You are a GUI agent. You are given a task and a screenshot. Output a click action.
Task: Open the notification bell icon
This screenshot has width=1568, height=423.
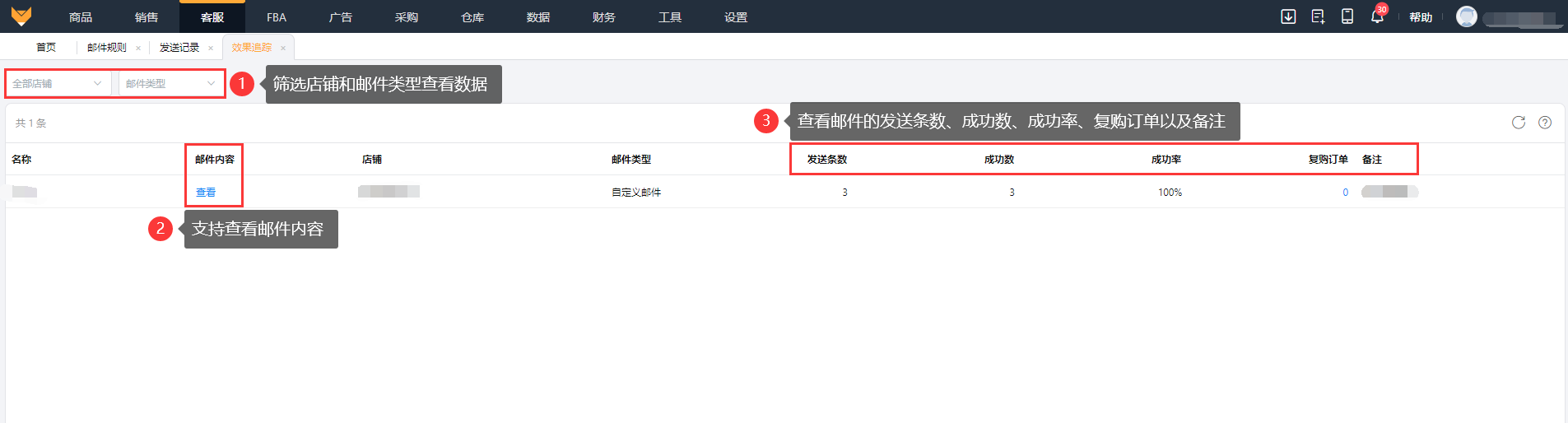(1377, 16)
